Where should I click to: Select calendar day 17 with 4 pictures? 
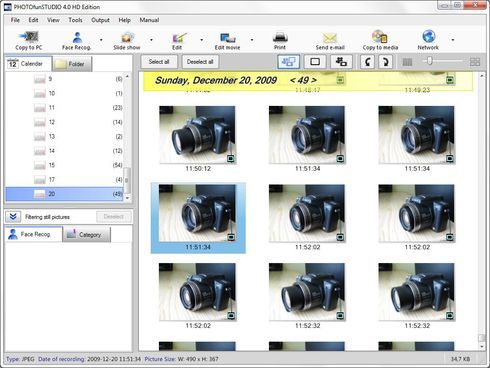[64, 179]
